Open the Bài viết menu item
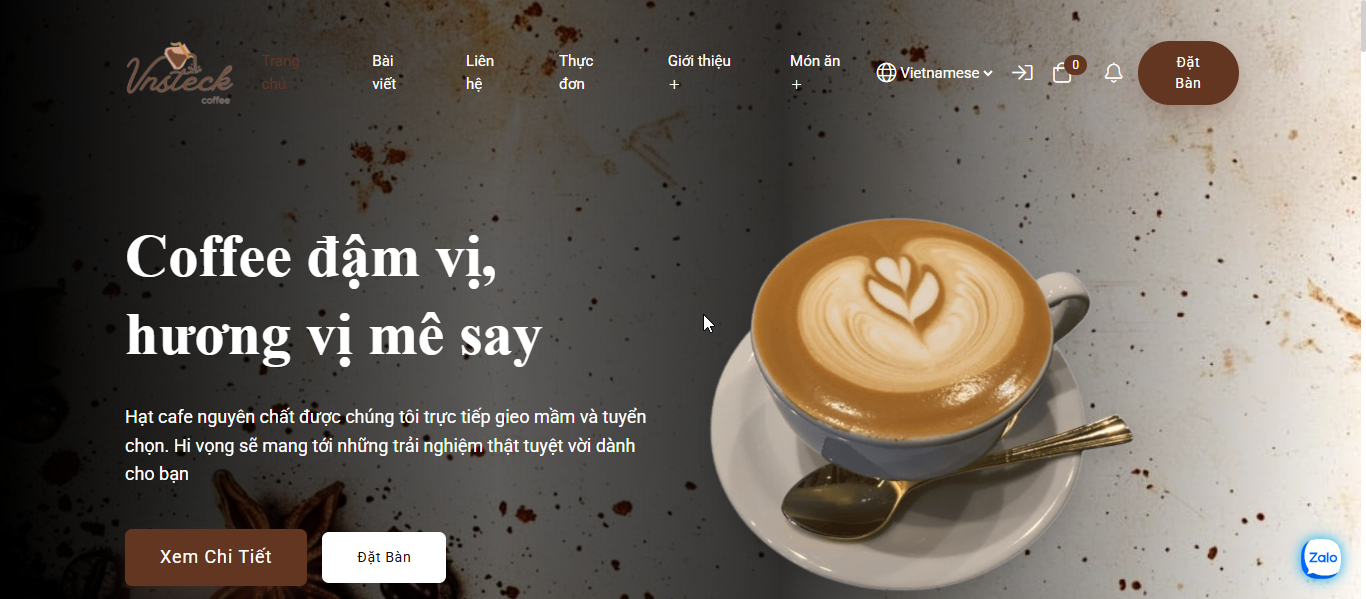Screen dimensions: 1366x599 (x=384, y=72)
